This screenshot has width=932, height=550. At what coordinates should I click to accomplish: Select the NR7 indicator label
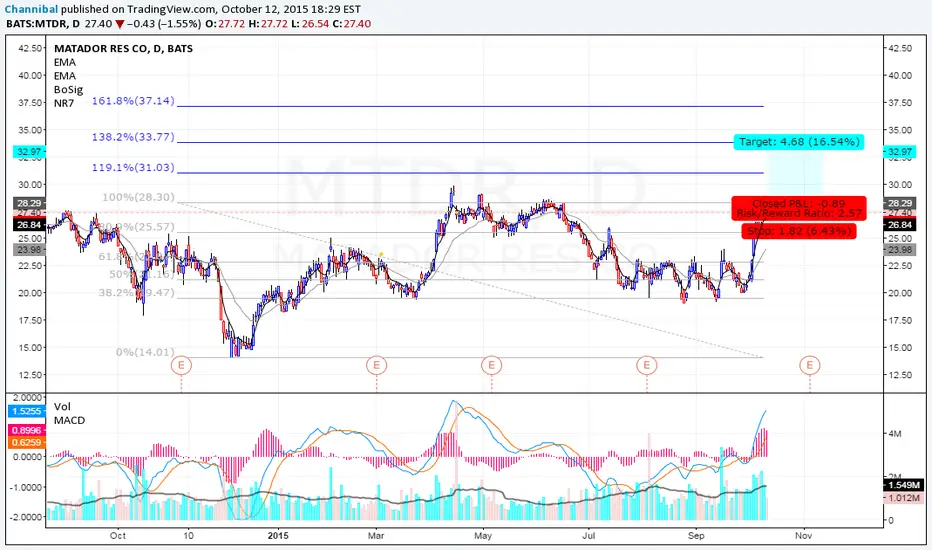(64, 103)
